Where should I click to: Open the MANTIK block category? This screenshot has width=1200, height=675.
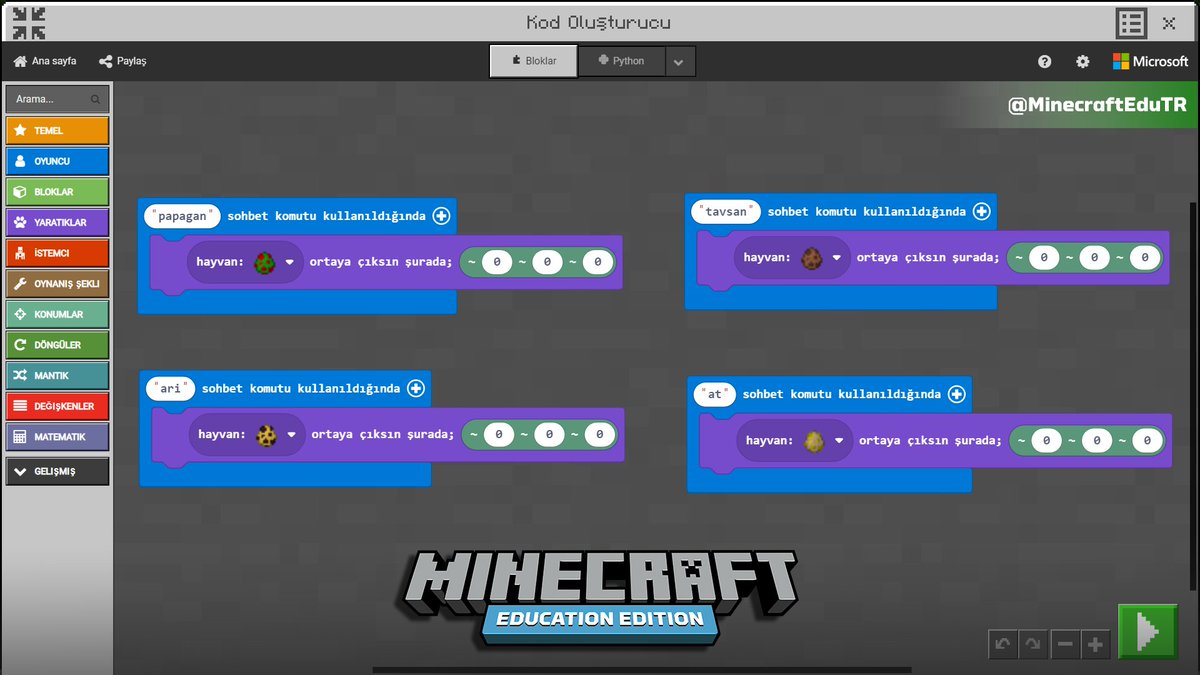pyautogui.click(x=57, y=376)
